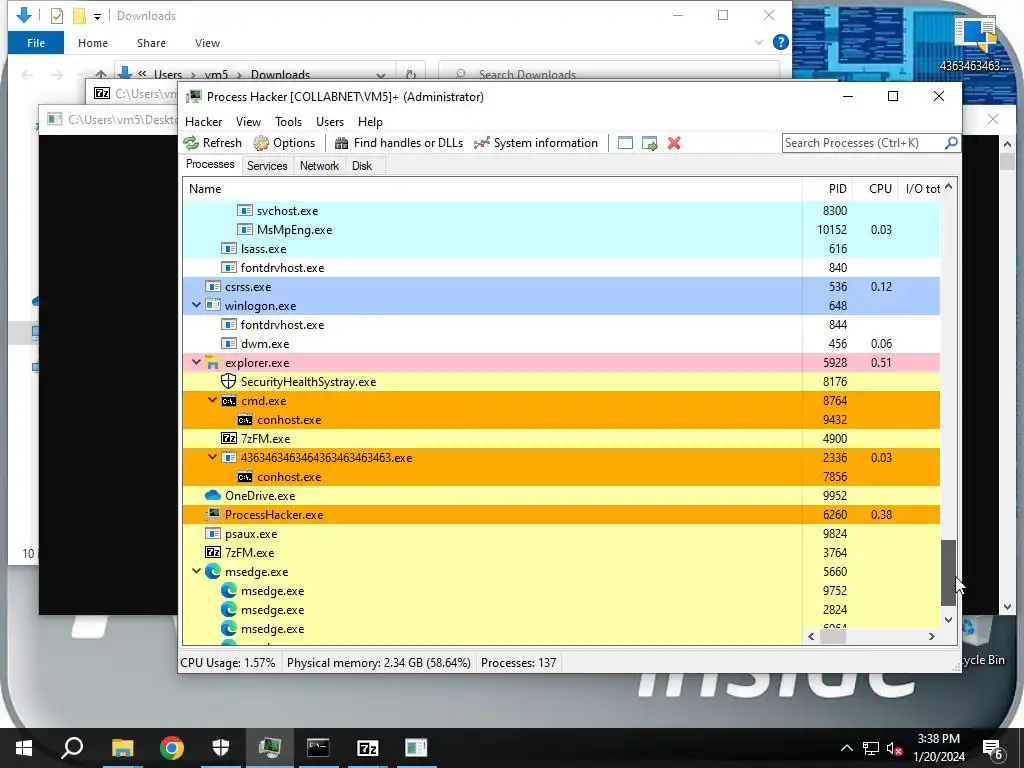Switch to the Services tab
Viewport: 1024px width, 768px height.
point(267,166)
